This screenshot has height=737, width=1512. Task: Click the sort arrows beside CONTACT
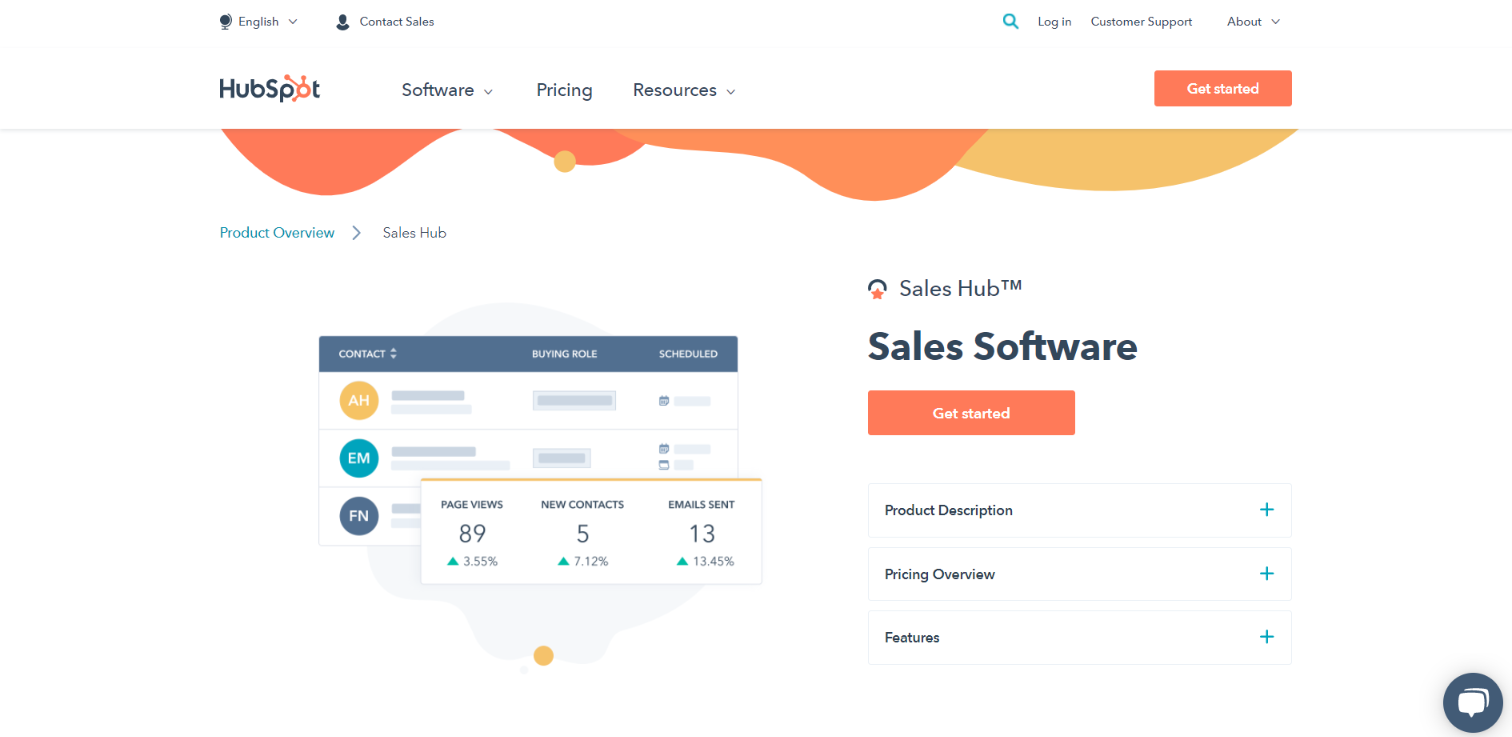pyautogui.click(x=394, y=354)
